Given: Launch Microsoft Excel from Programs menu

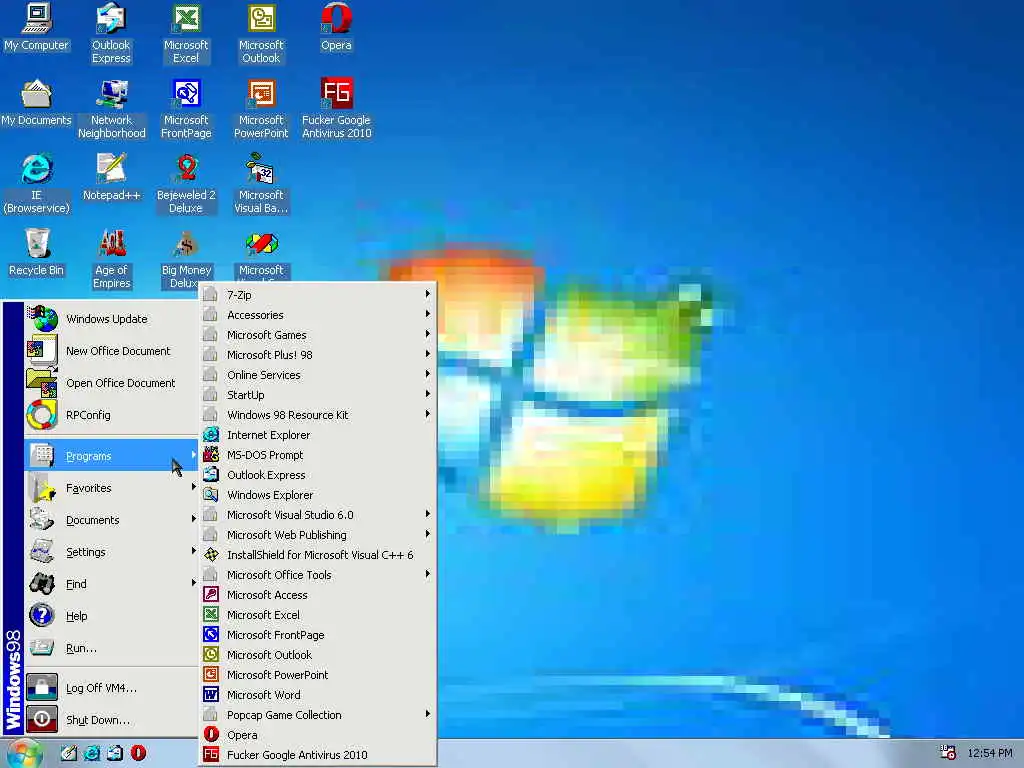Looking at the screenshot, I should pos(317,615).
